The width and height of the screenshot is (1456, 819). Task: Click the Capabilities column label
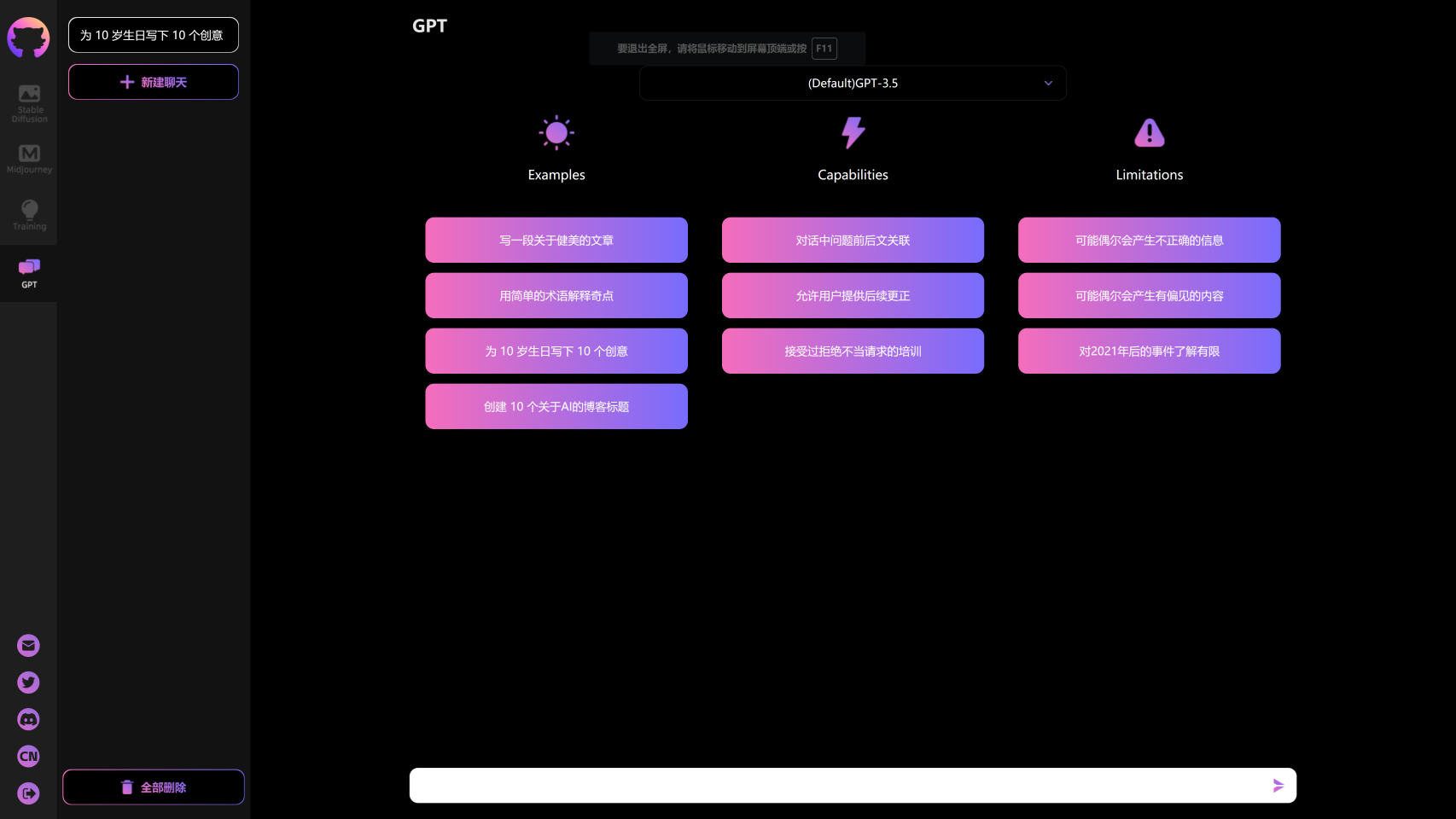click(x=853, y=175)
